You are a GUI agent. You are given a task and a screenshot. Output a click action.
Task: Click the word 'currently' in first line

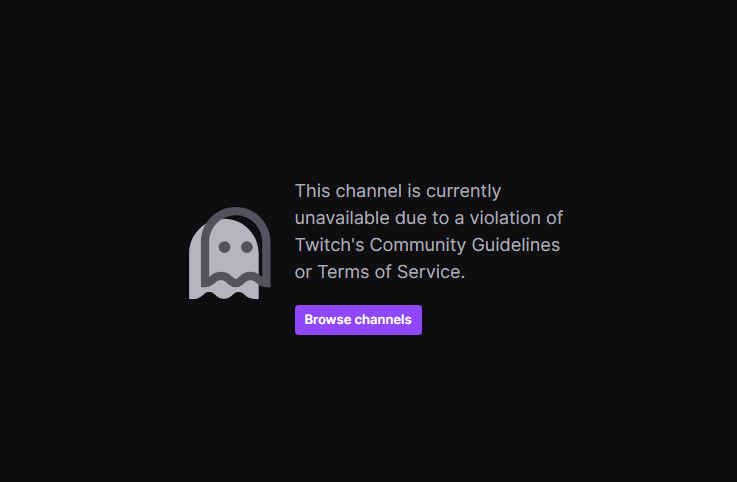463,191
